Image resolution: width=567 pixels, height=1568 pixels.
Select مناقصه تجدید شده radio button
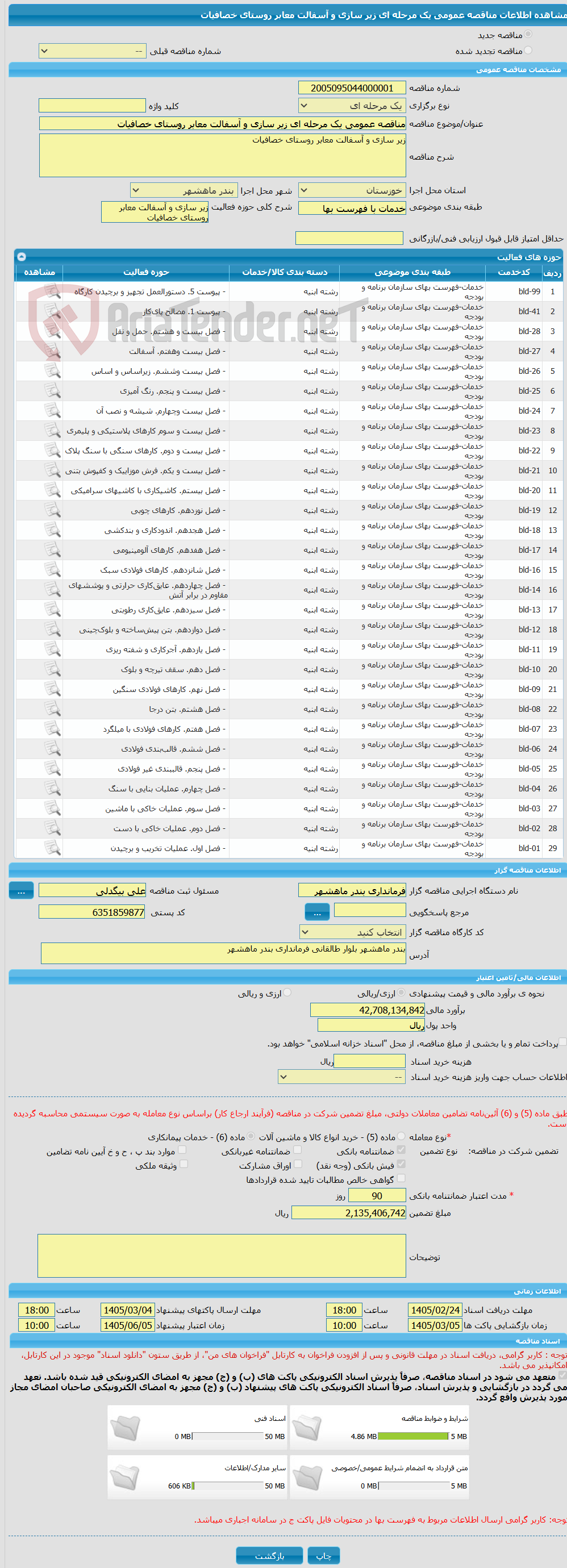click(x=528, y=51)
